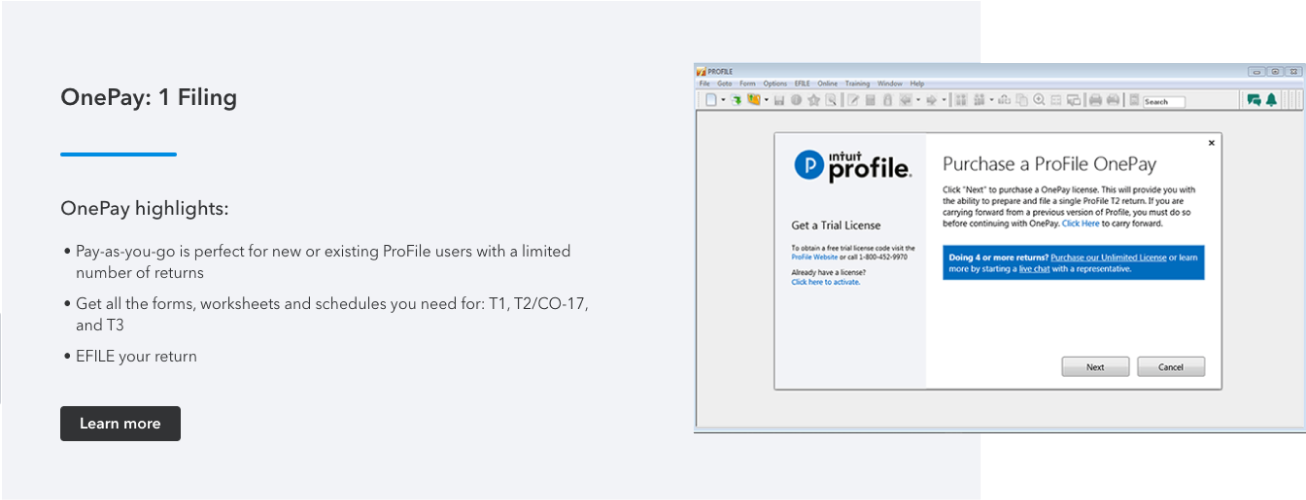Image resolution: width=1306 pixels, height=500 pixels.
Task: Click the Next button in OnePay dialog
Action: coord(1095,367)
